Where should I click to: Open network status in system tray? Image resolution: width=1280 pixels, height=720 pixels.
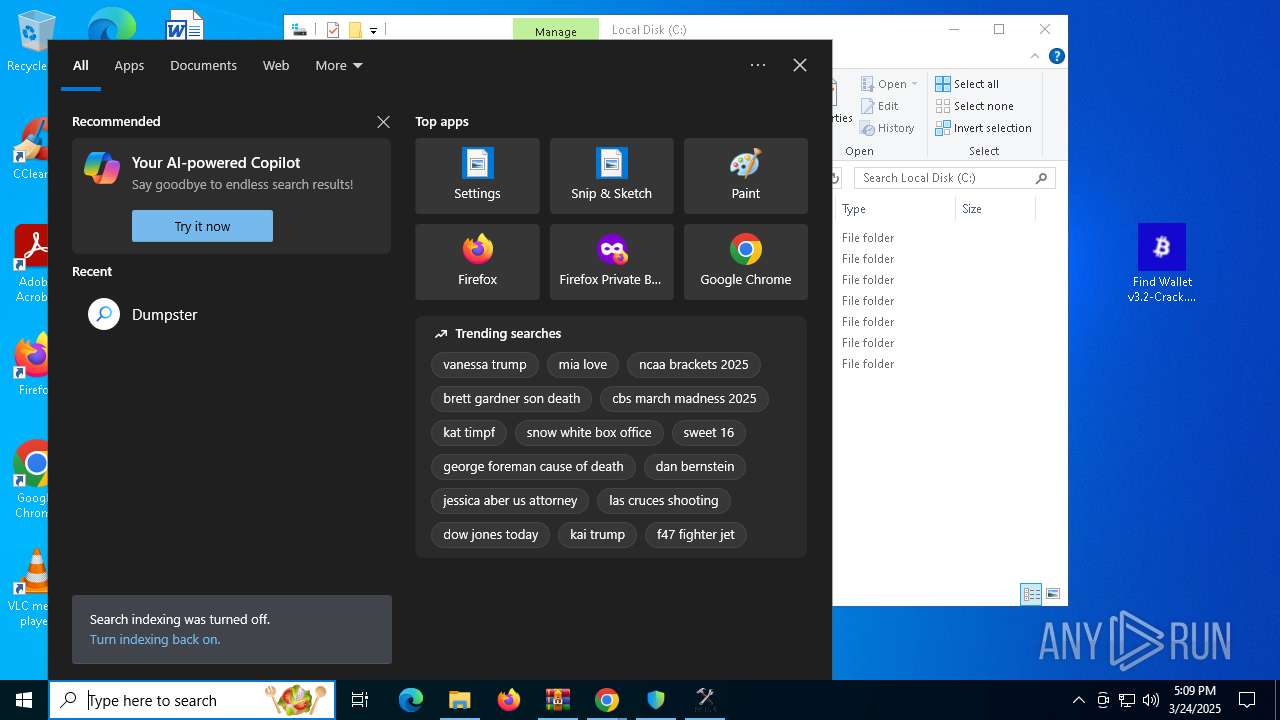(x=1127, y=700)
